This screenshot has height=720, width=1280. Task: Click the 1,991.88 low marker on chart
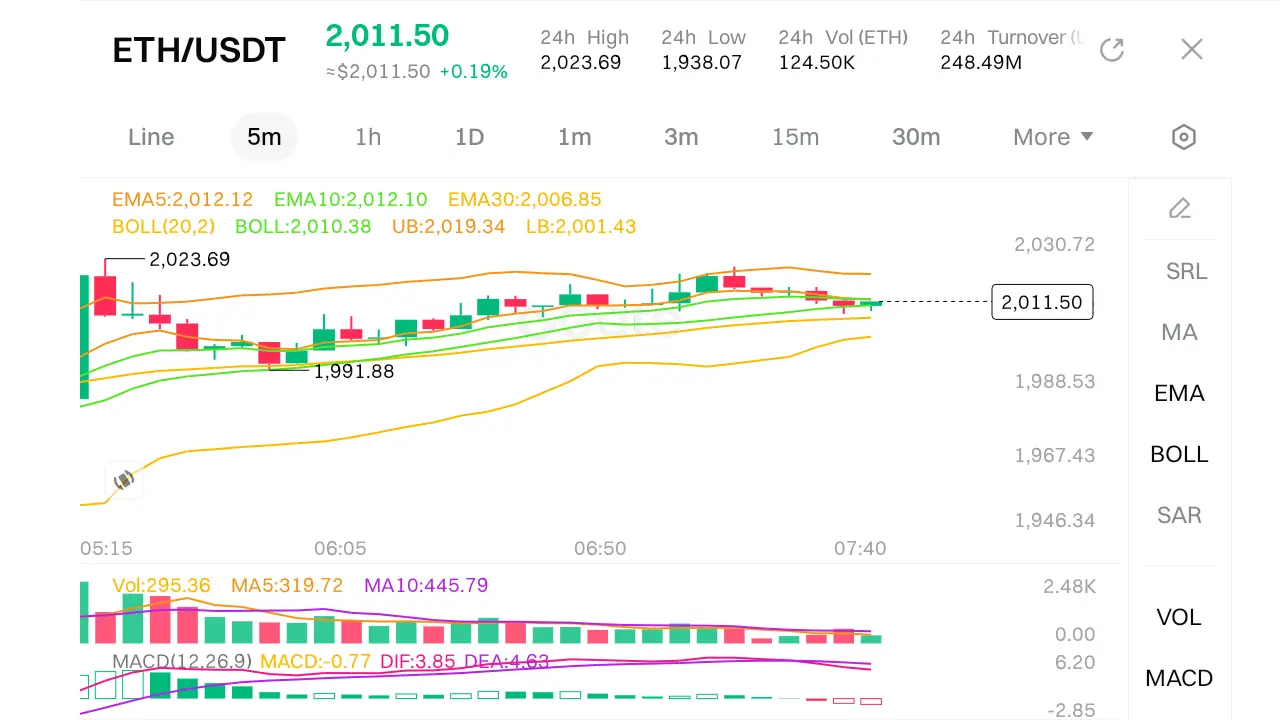tap(354, 372)
